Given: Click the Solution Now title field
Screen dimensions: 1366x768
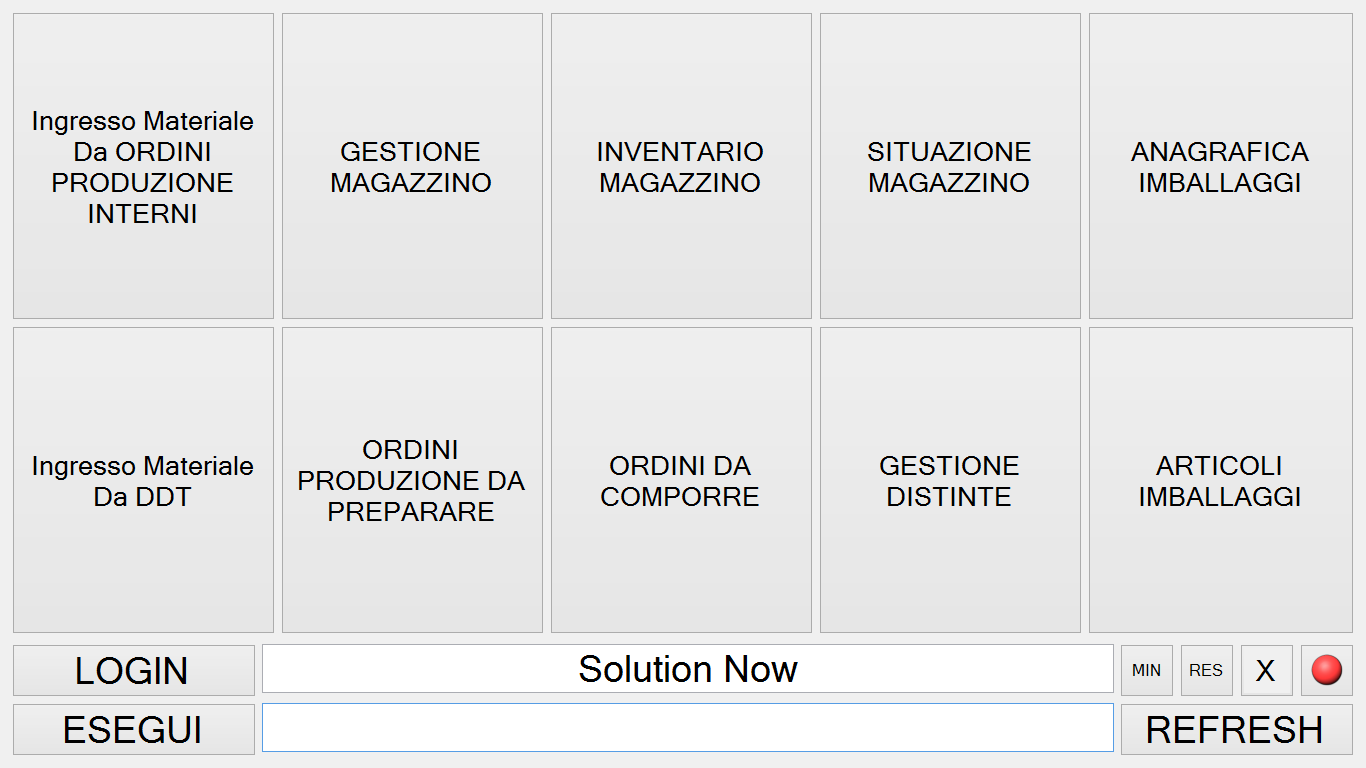Looking at the screenshot, I should pyautogui.click(x=688, y=669).
